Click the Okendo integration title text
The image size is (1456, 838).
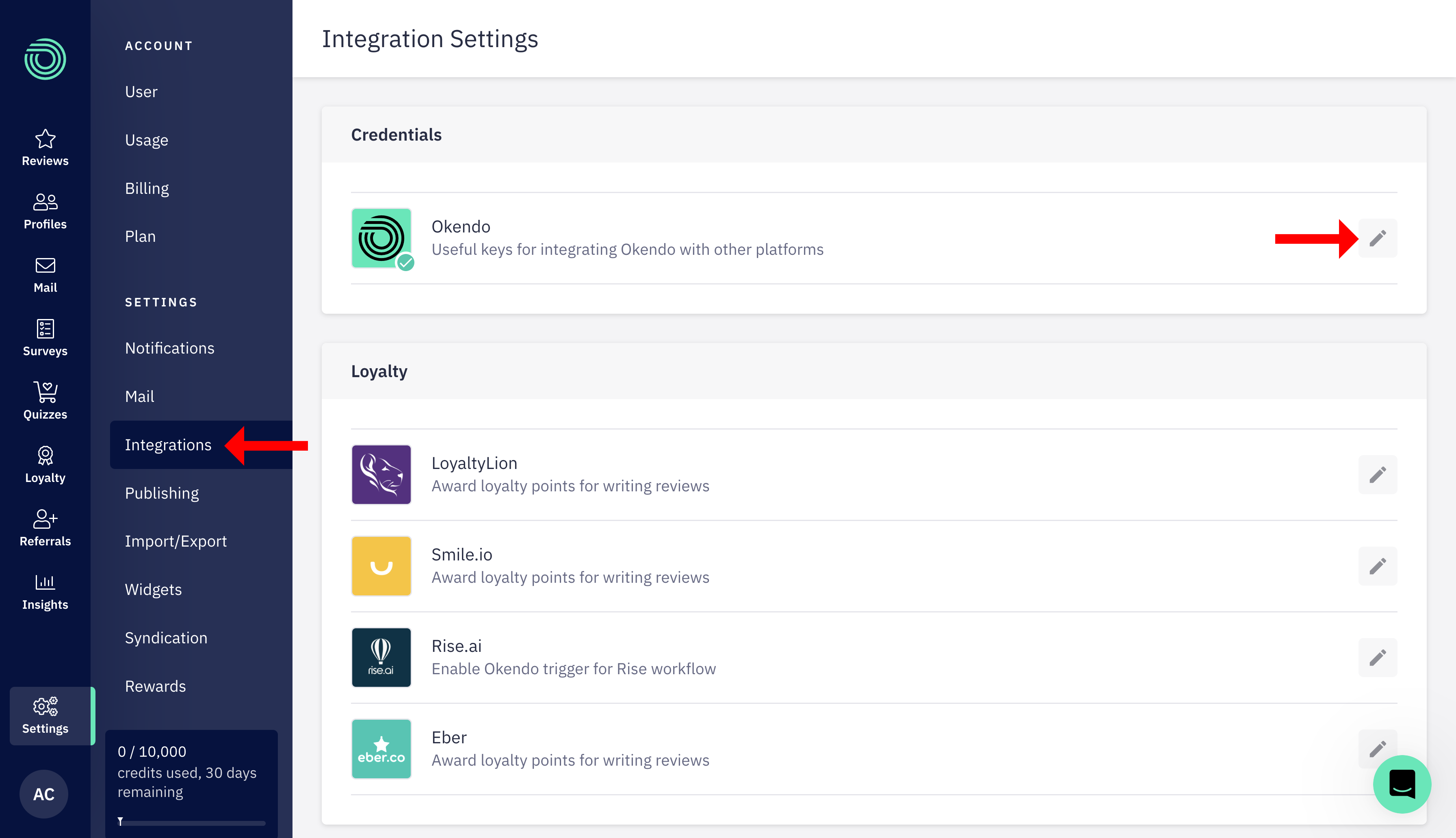point(460,226)
